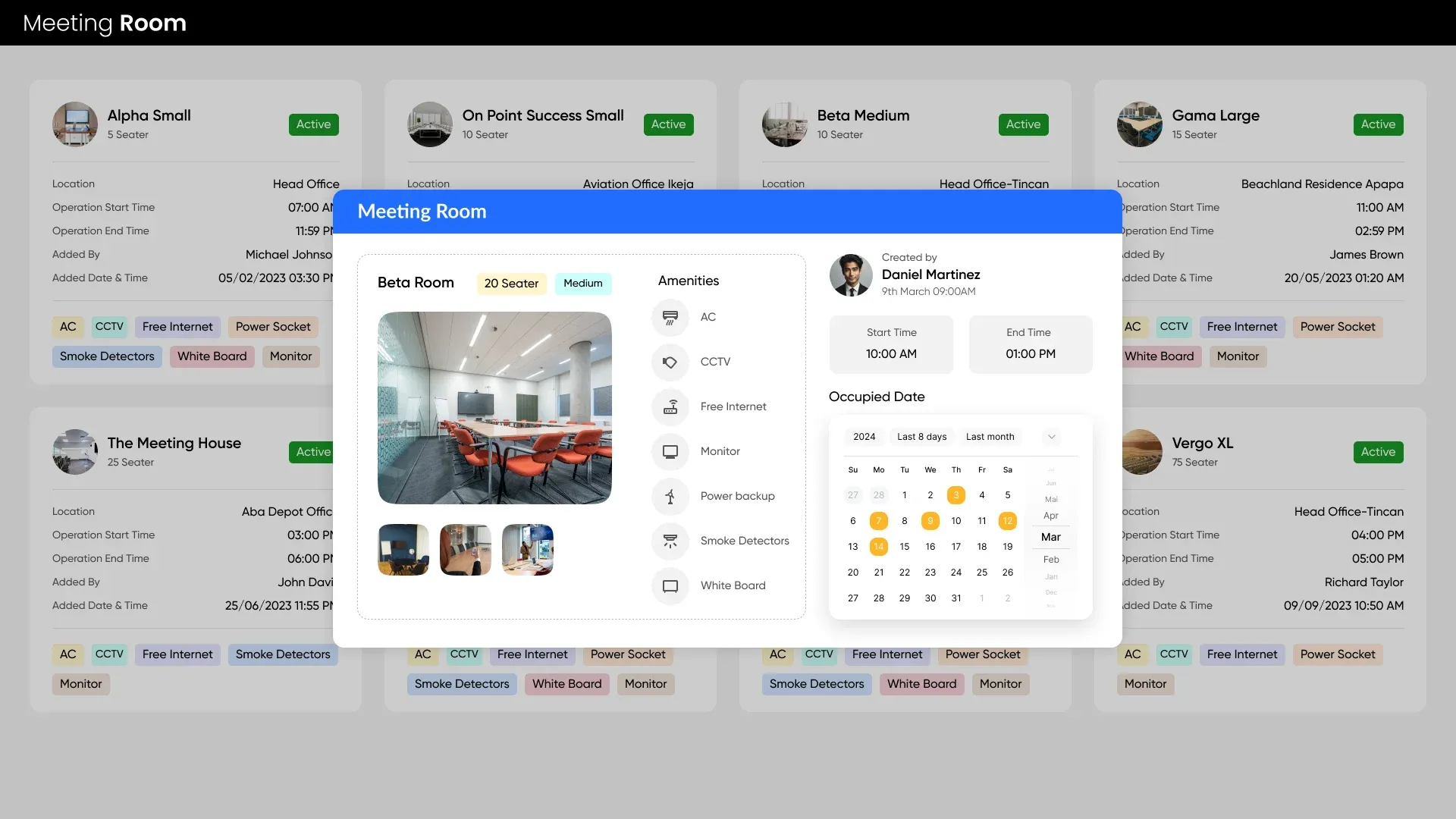
Task: Select the Last month filter
Action: pos(990,437)
